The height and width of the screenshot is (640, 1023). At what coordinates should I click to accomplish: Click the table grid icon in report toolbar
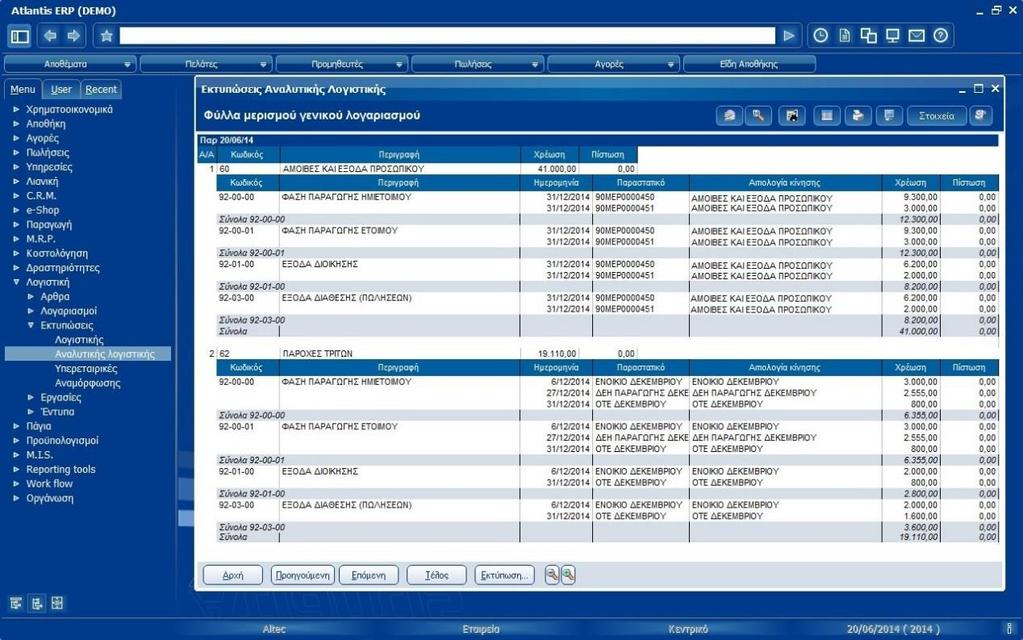827,115
